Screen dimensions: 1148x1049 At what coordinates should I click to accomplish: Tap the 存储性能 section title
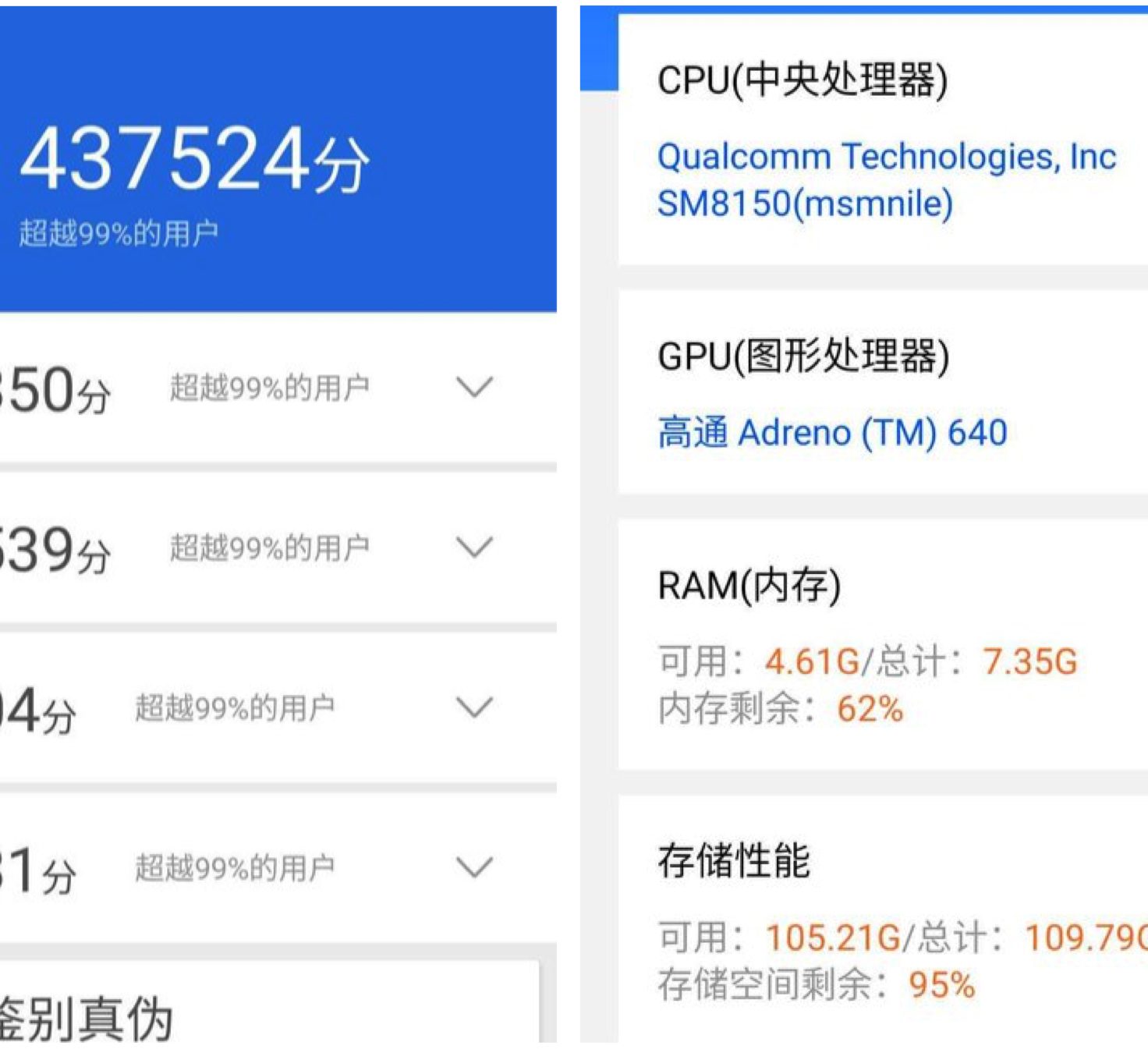pos(734,862)
